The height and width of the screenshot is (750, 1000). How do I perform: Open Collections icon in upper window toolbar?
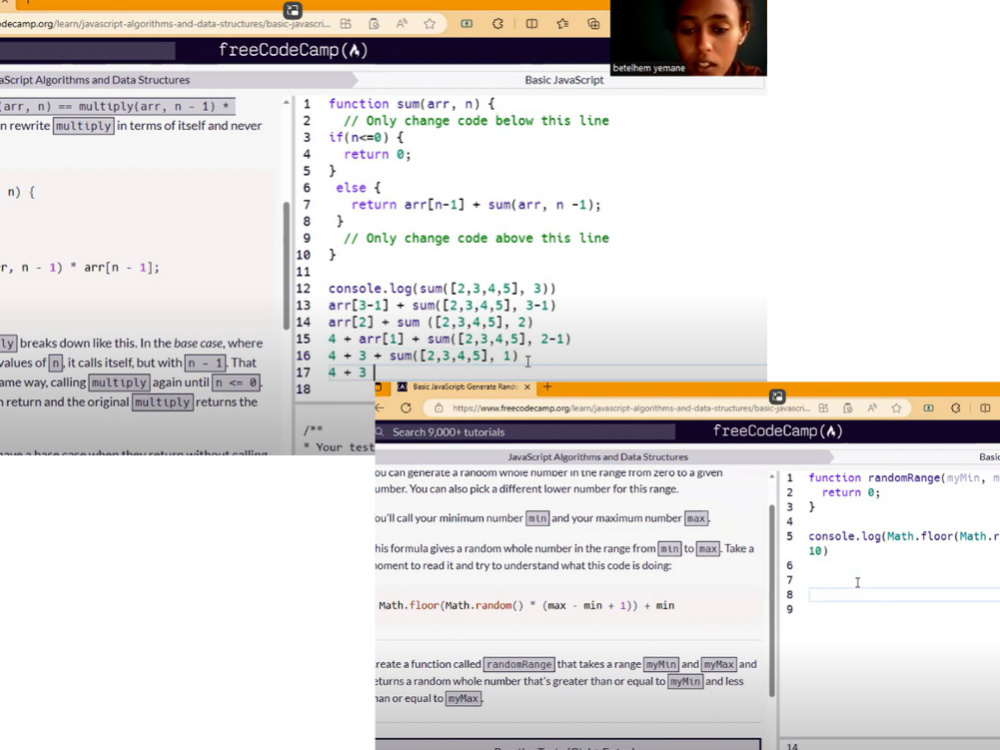(x=593, y=24)
